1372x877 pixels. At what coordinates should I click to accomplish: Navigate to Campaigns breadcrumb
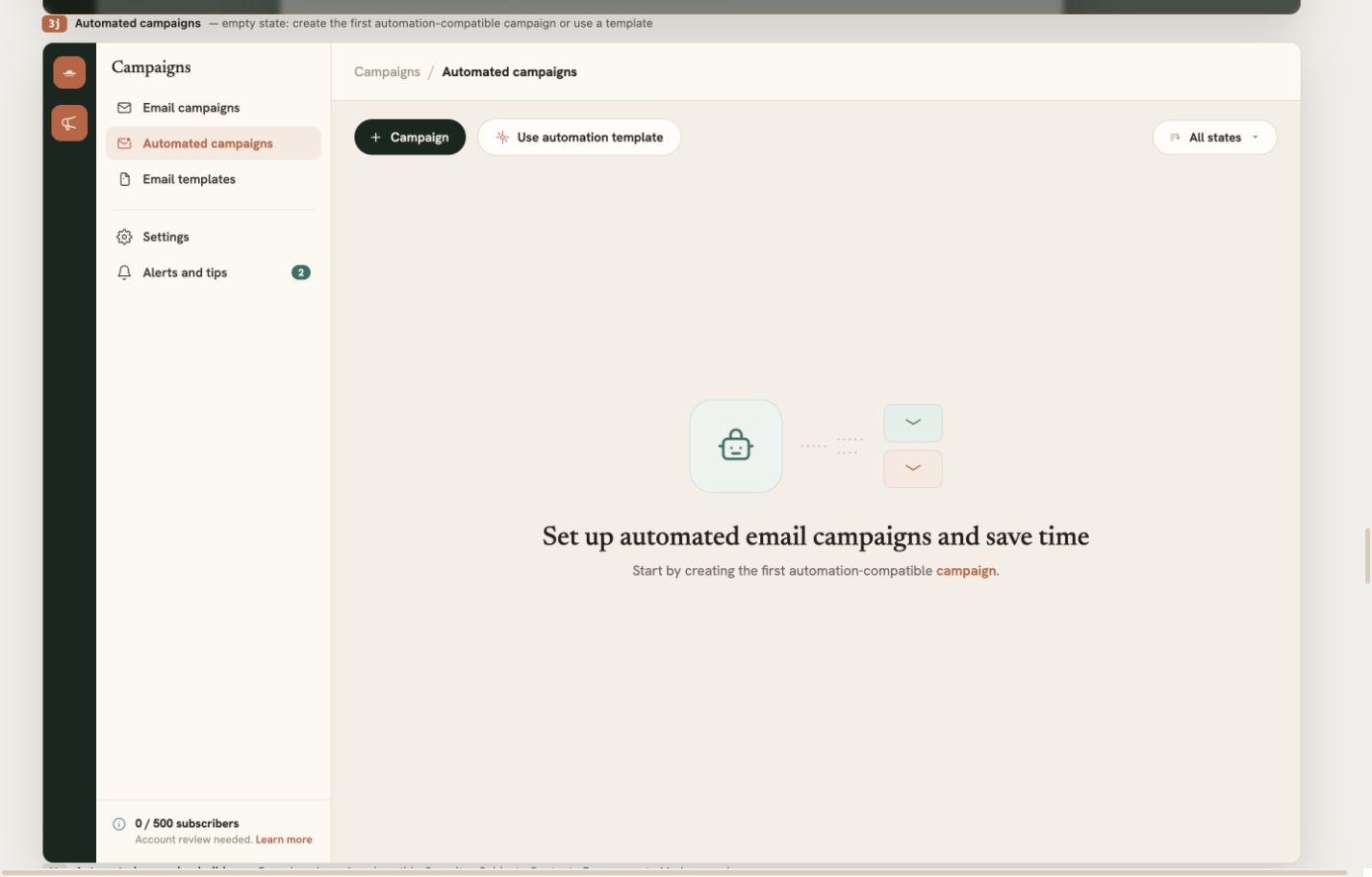click(387, 72)
